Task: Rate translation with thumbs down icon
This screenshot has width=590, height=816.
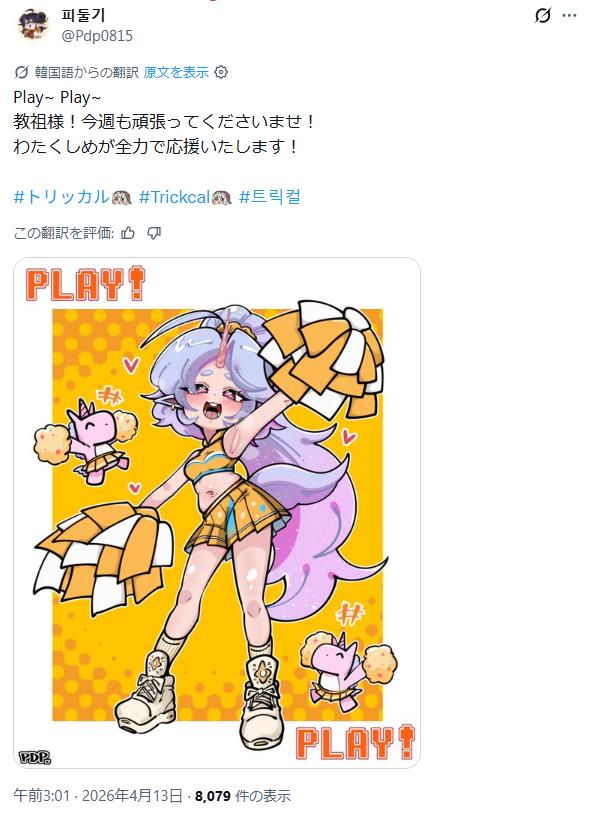Action: pos(154,233)
